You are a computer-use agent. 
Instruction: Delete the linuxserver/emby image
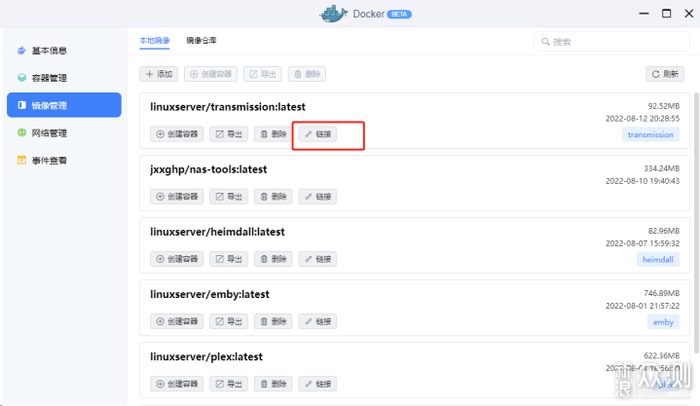point(273,322)
